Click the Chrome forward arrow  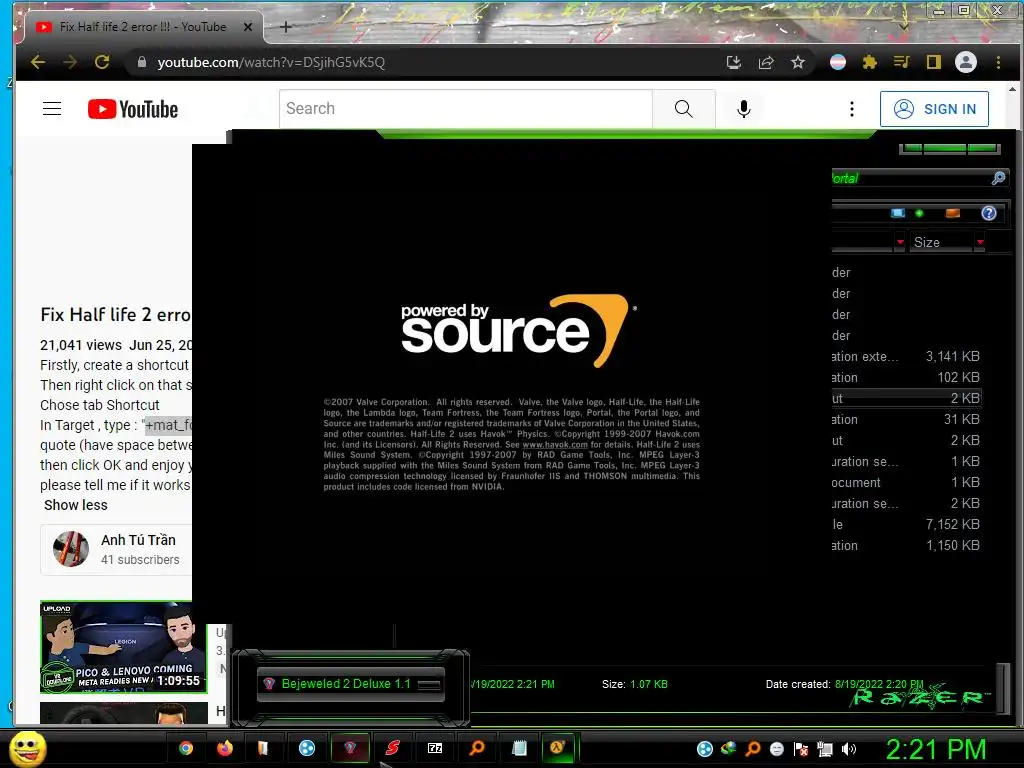(70, 63)
